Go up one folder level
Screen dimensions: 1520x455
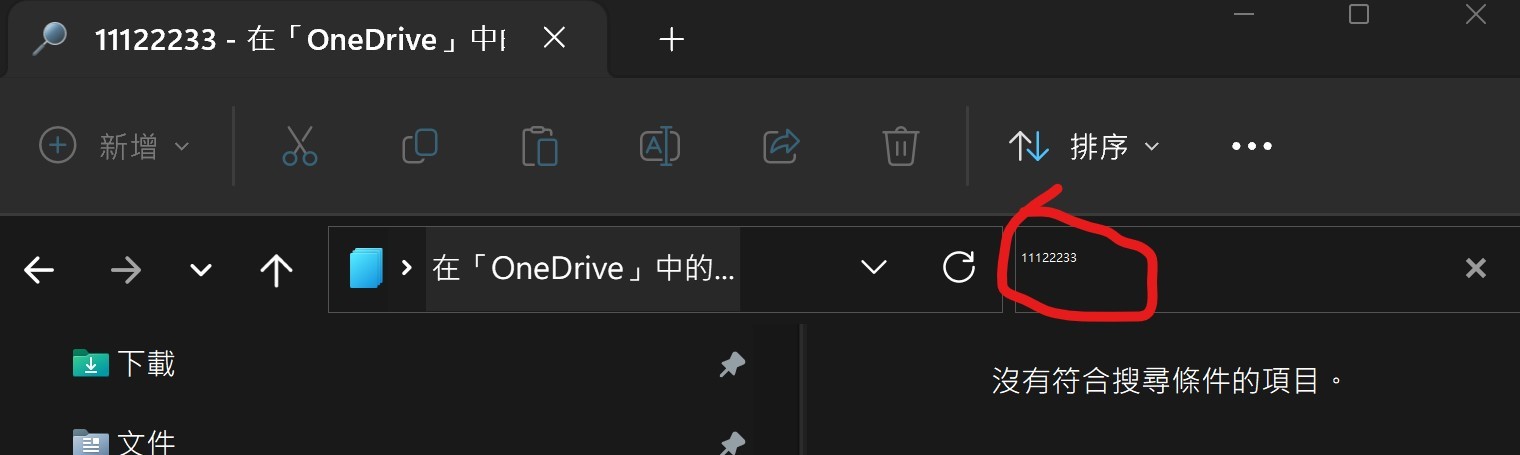pyautogui.click(x=276, y=269)
